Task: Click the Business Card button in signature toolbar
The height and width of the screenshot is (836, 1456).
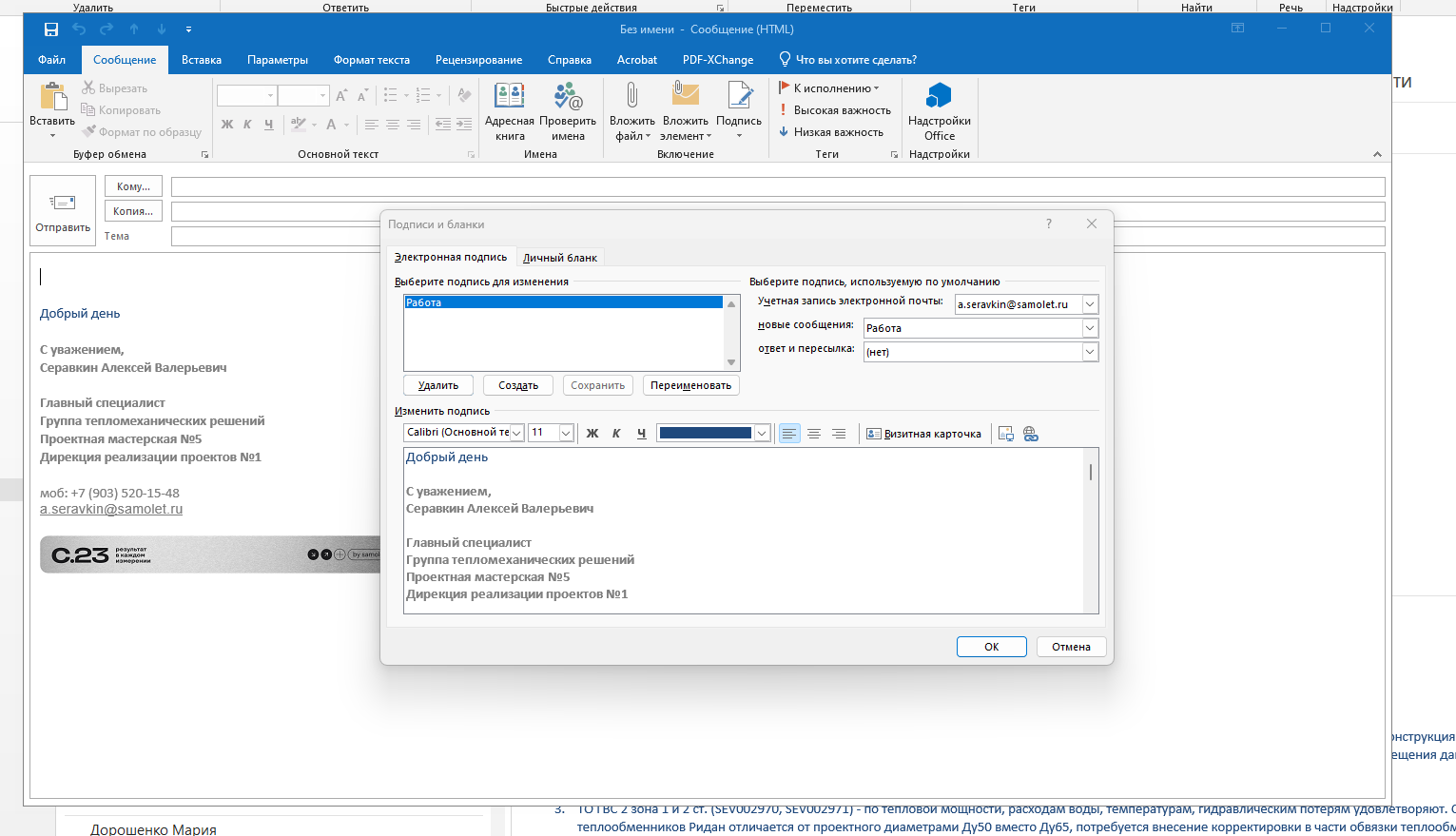Action: 923,434
